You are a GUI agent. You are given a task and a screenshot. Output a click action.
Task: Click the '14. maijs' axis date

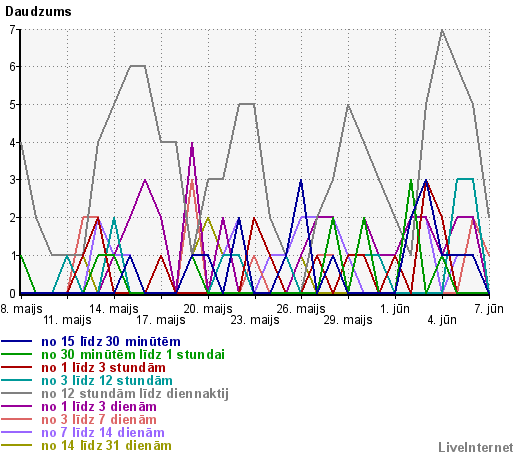click(114, 309)
